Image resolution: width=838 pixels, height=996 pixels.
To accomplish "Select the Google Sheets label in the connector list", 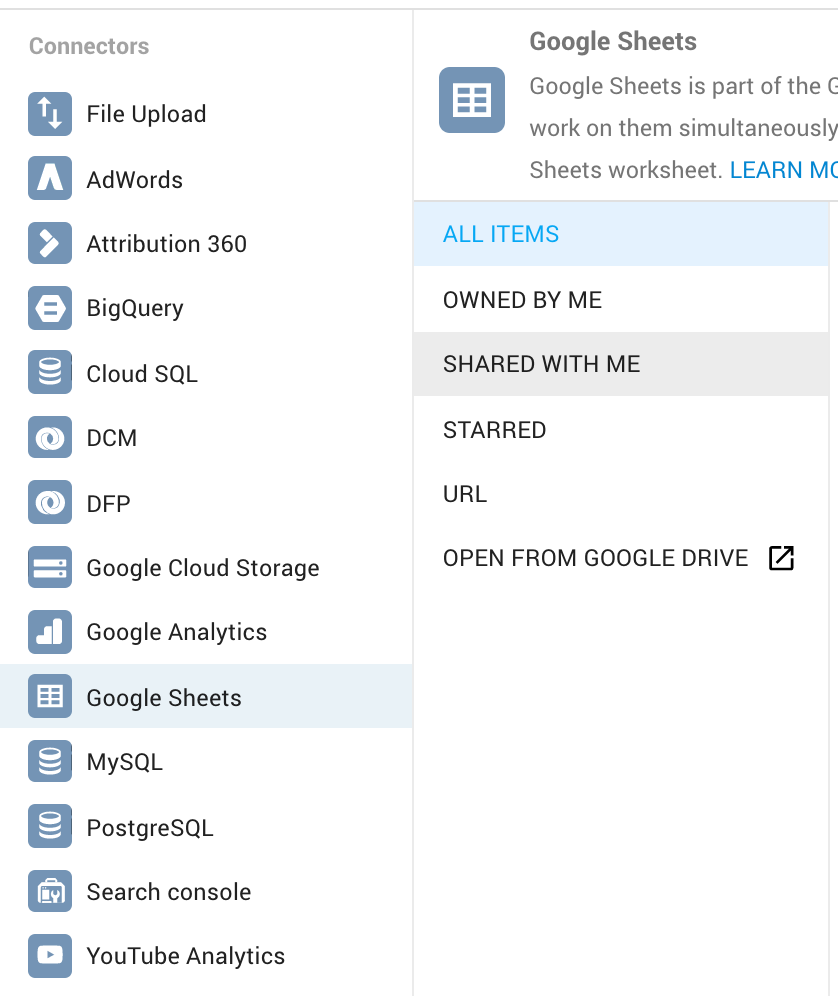I will [x=164, y=698].
